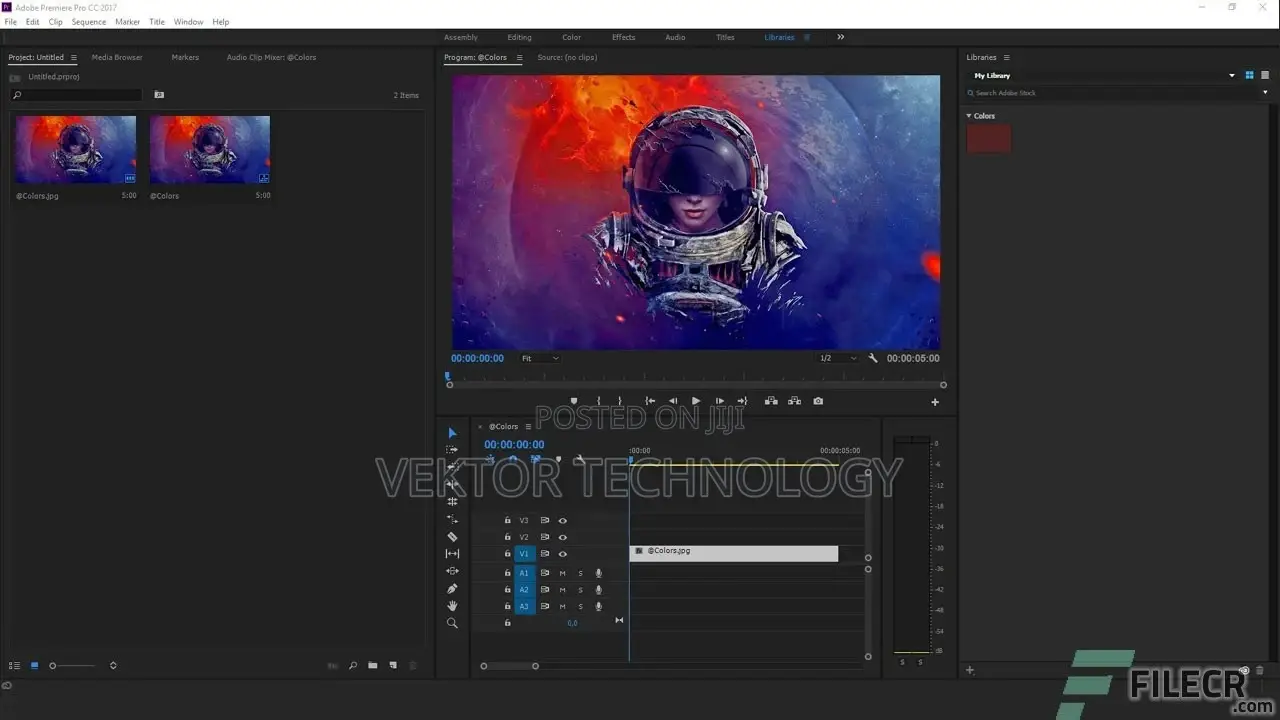Open Program @Colors panel menu
The height and width of the screenshot is (720, 1280).
tap(519, 57)
